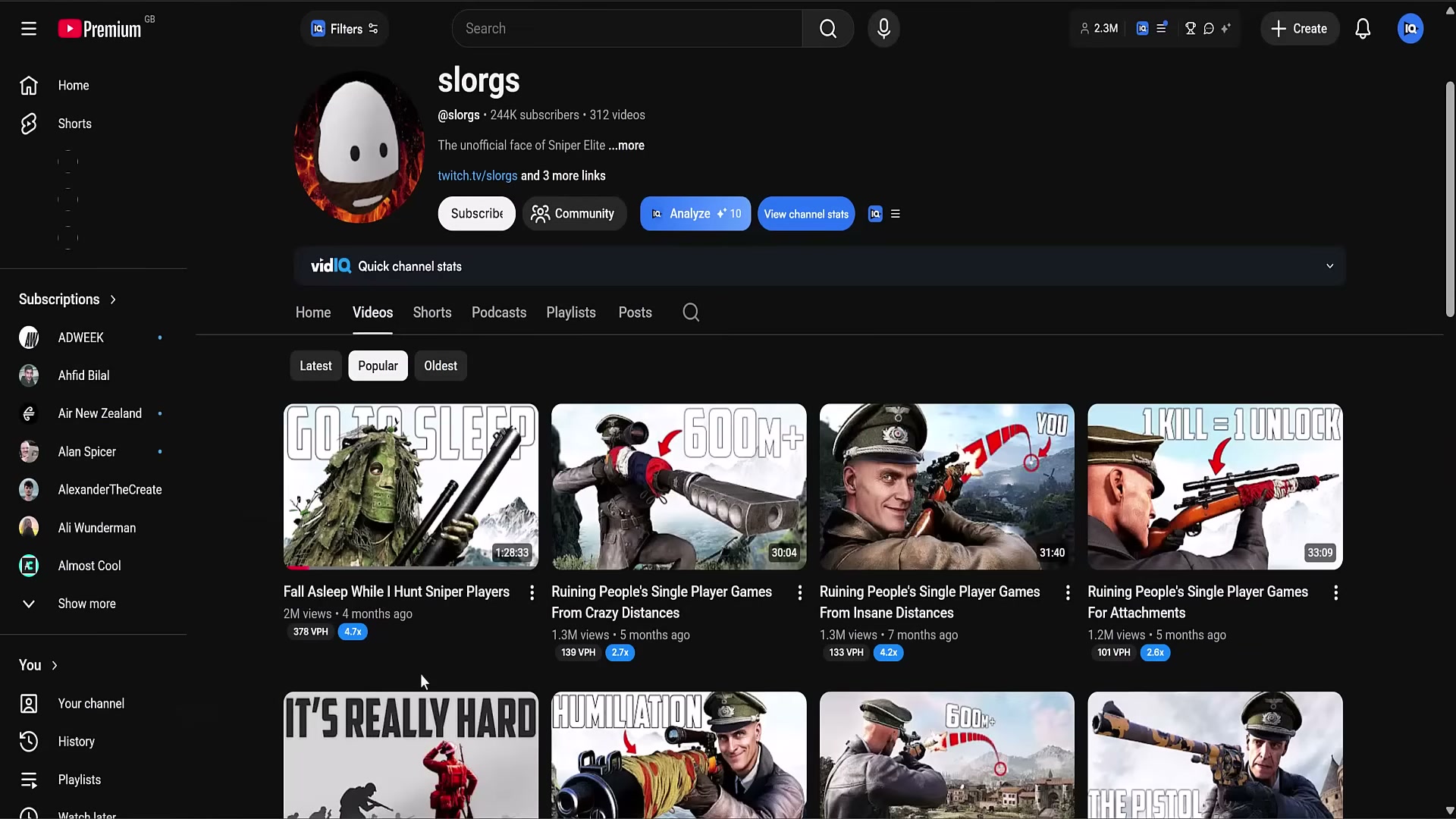Expand the Subscriptions section chevron
This screenshot has height=819, width=1456.
pos(113,300)
